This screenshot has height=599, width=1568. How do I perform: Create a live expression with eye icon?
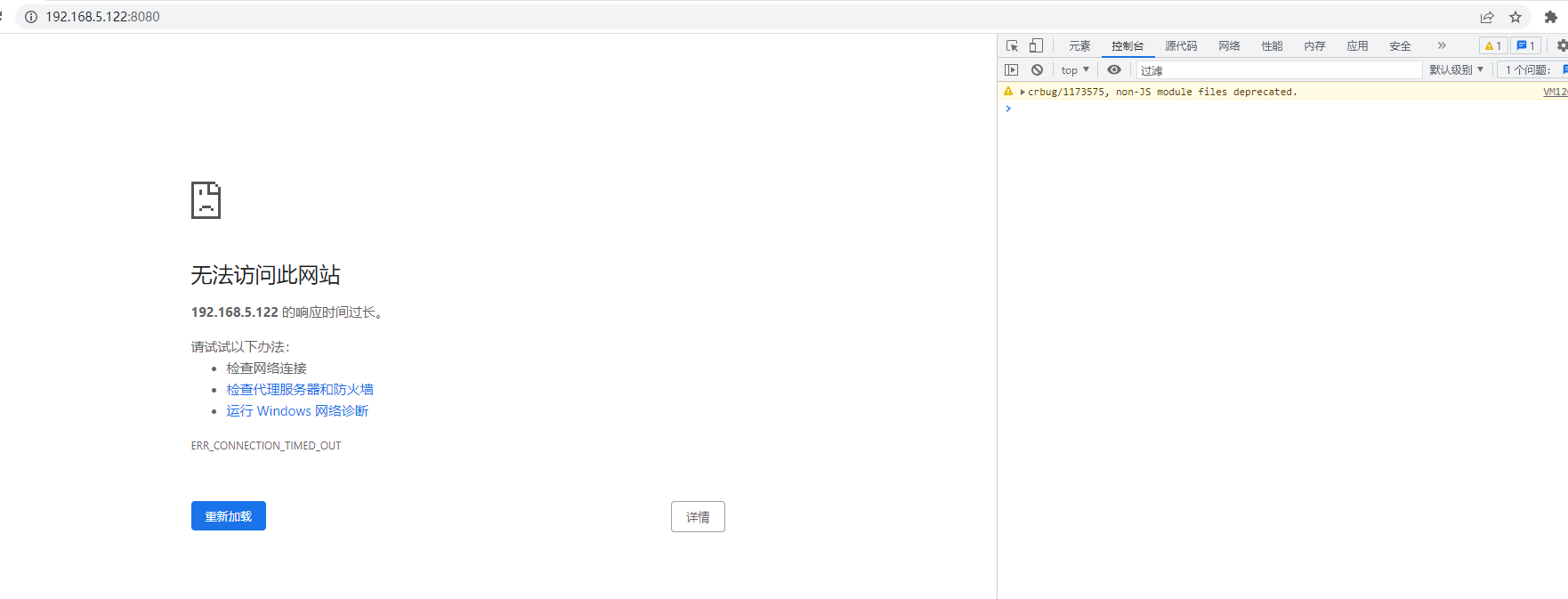pos(1114,69)
